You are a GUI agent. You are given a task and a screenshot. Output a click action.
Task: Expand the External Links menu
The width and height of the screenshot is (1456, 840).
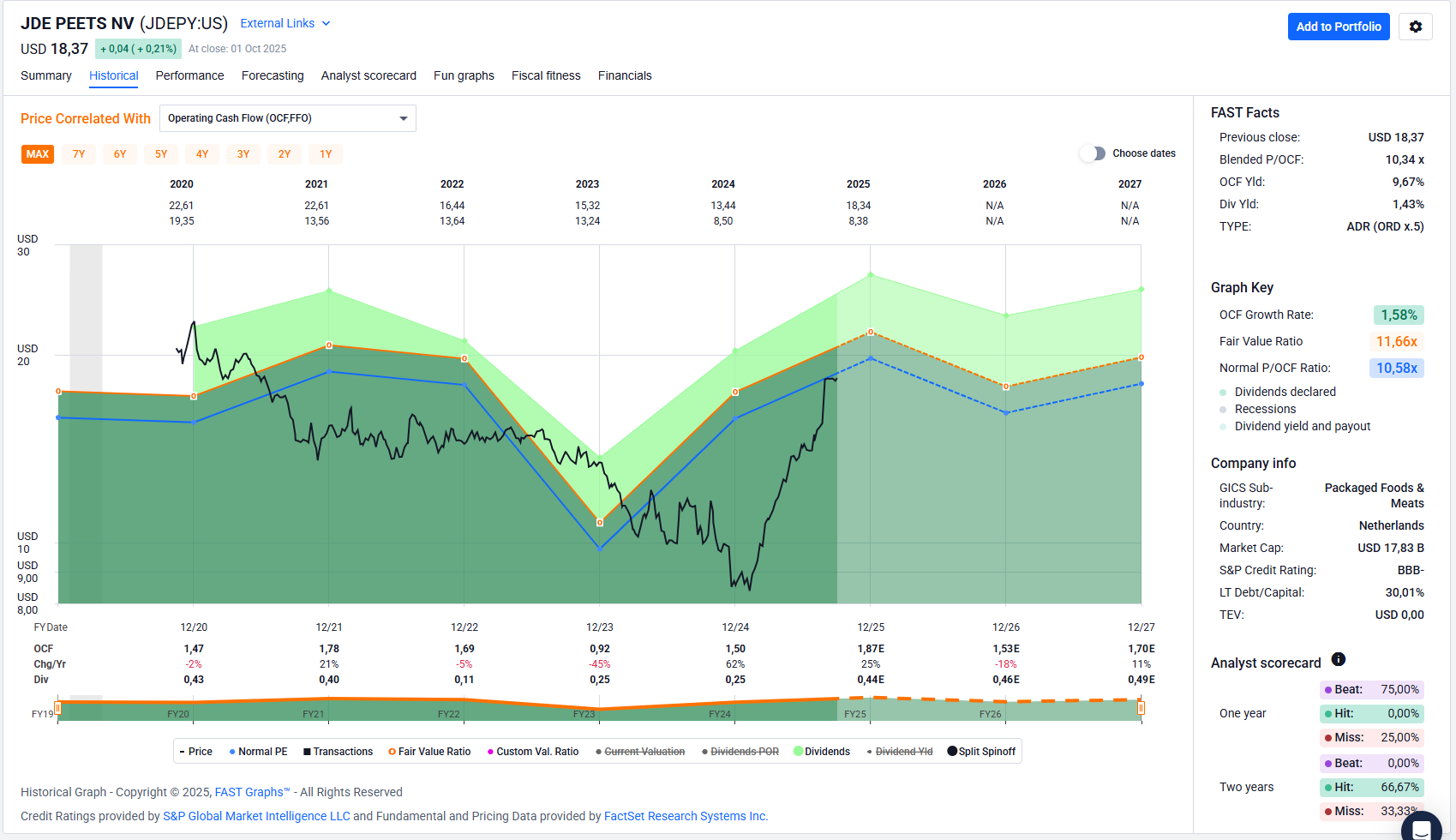[285, 23]
